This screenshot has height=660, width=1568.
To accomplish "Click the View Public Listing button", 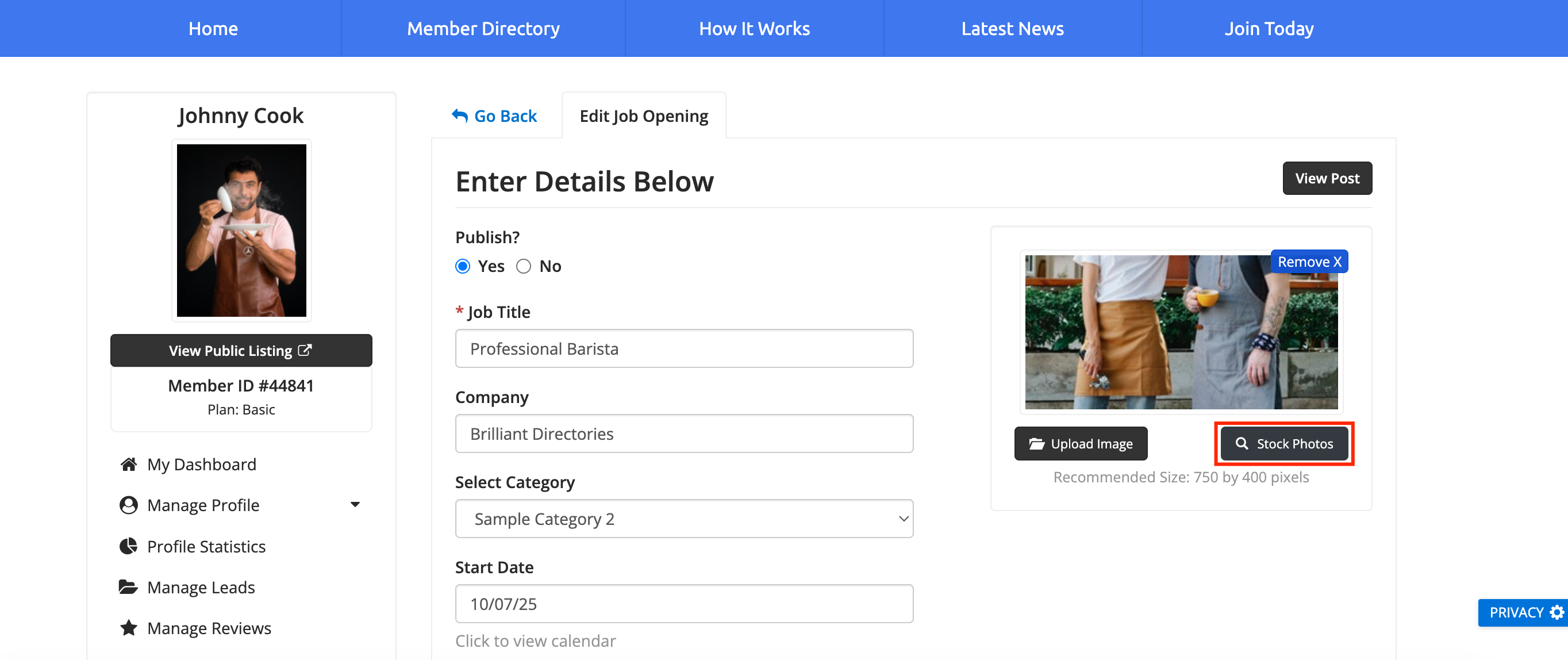I will click(x=241, y=351).
